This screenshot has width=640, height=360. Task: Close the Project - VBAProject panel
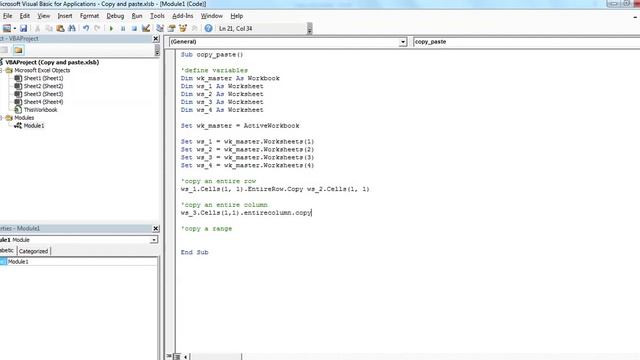point(156,39)
